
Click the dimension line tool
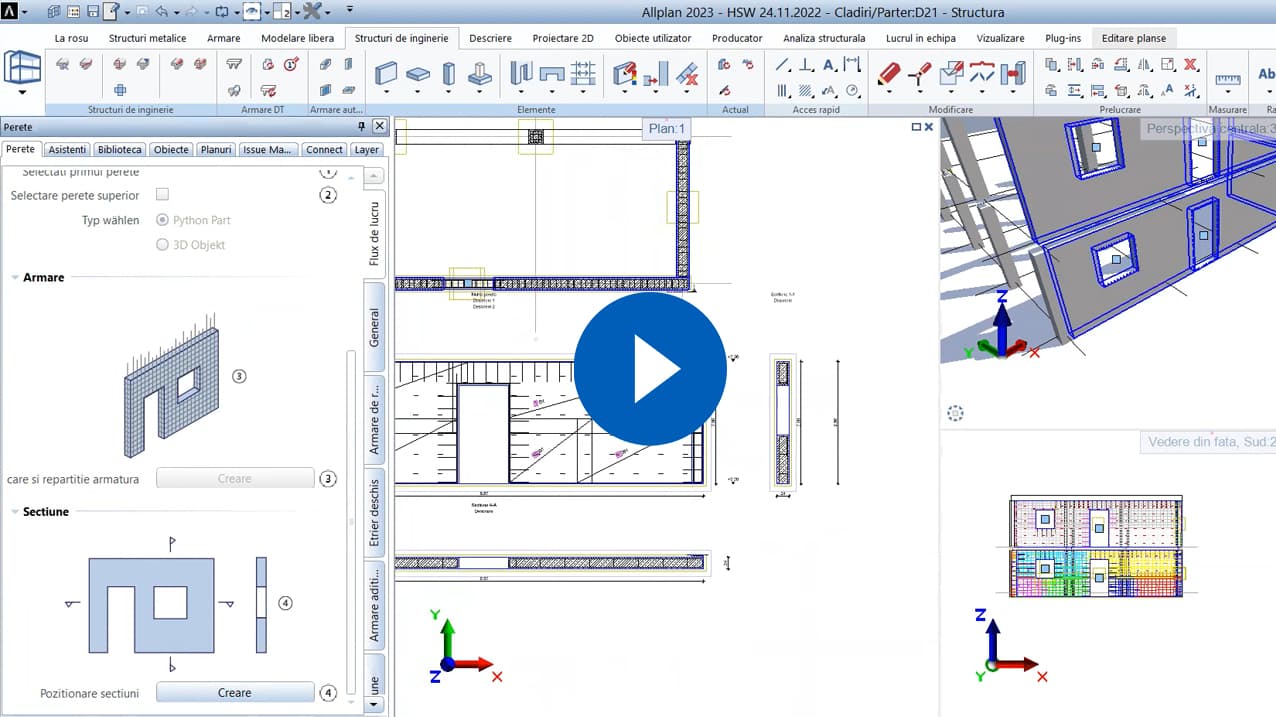[x=852, y=65]
